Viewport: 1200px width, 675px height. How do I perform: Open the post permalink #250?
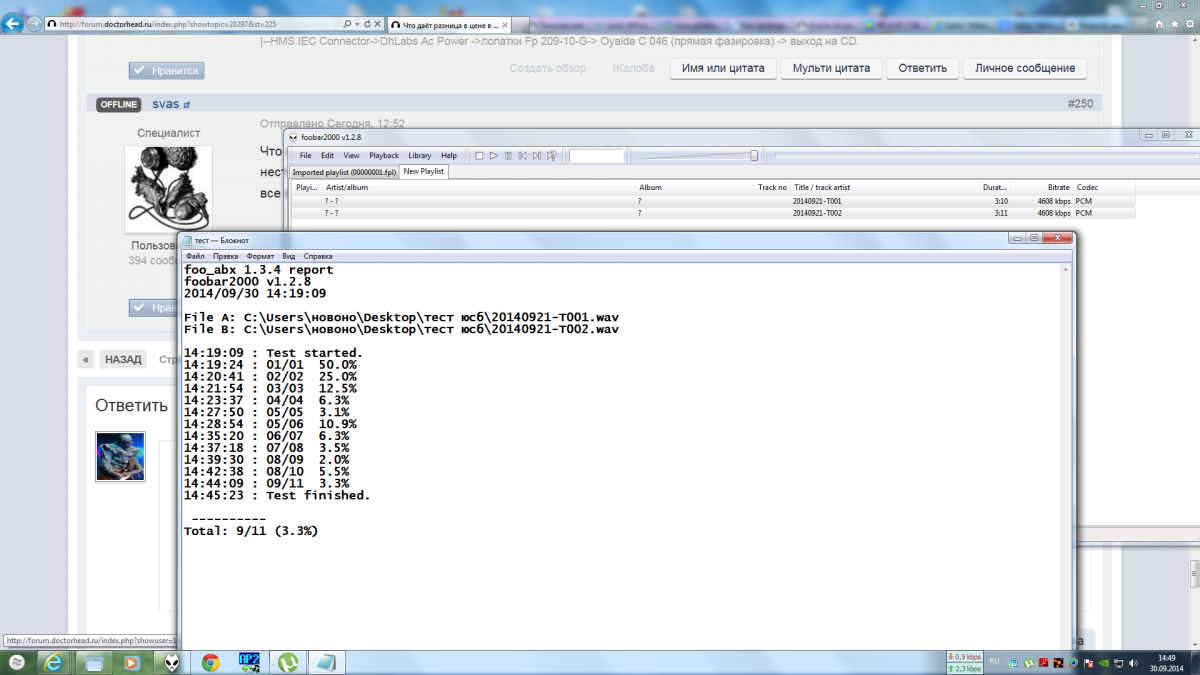click(1080, 104)
